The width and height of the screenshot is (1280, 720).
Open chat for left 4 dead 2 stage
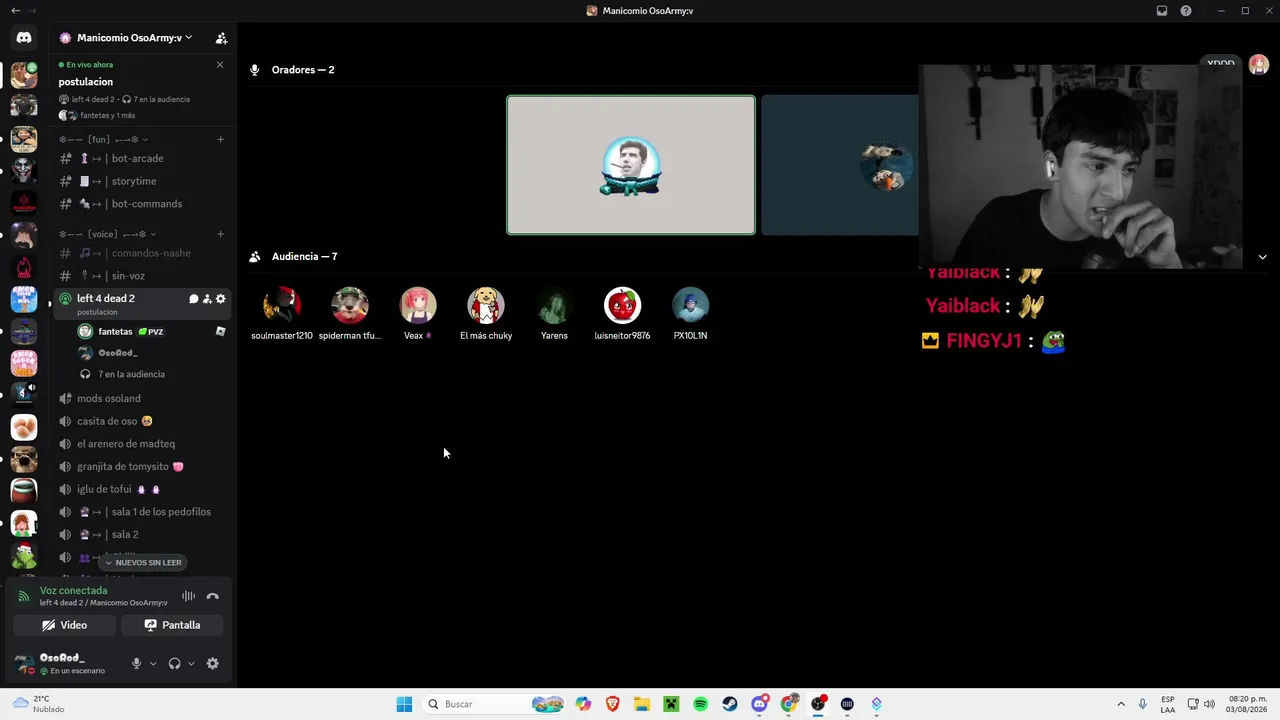(194, 299)
